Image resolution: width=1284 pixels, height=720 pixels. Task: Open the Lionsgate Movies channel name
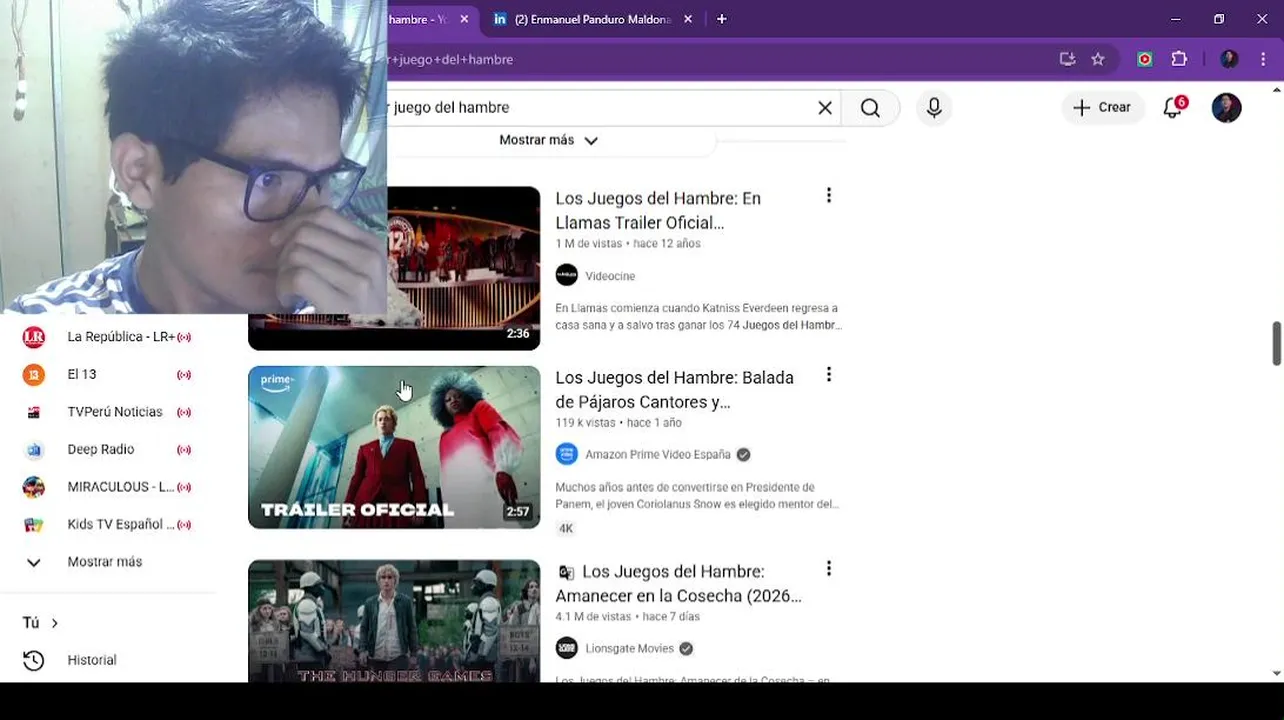[x=629, y=648]
